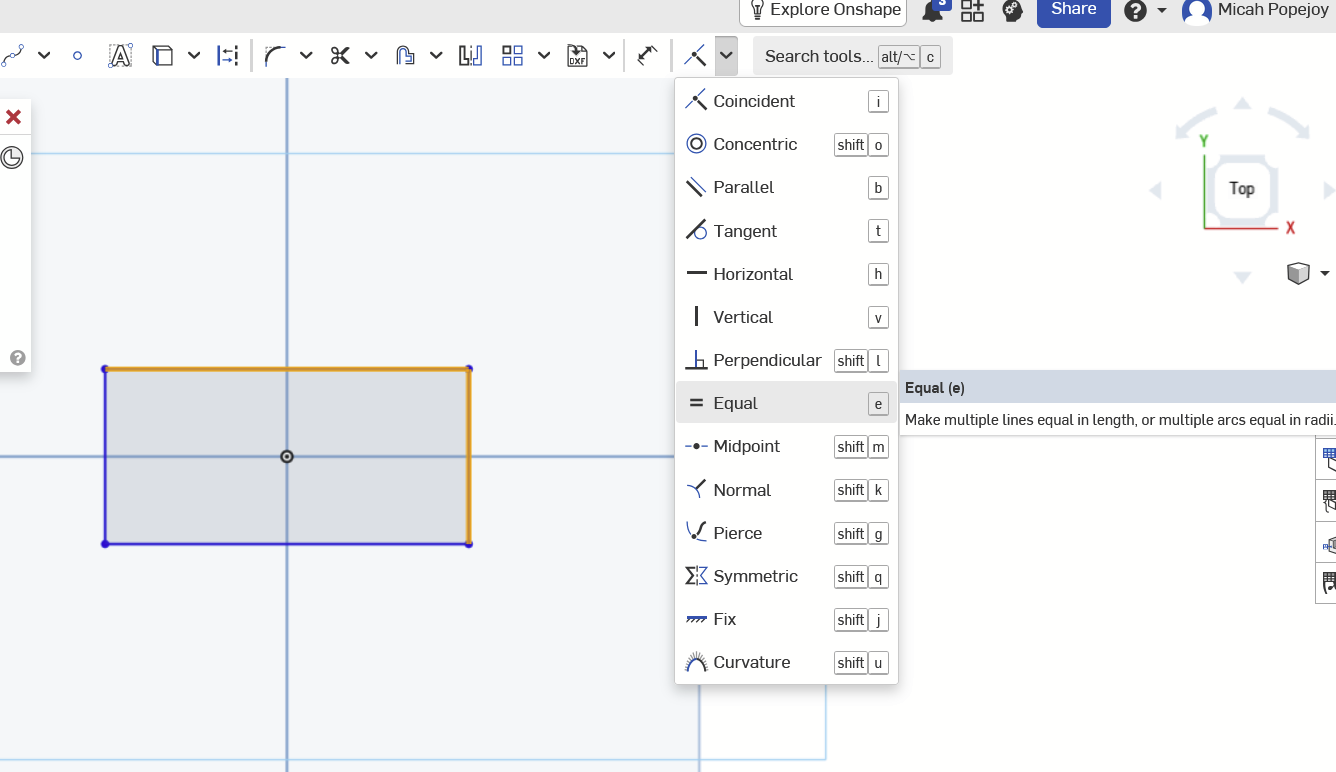
Task: Select the Point sketch tool
Action: (77, 56)
